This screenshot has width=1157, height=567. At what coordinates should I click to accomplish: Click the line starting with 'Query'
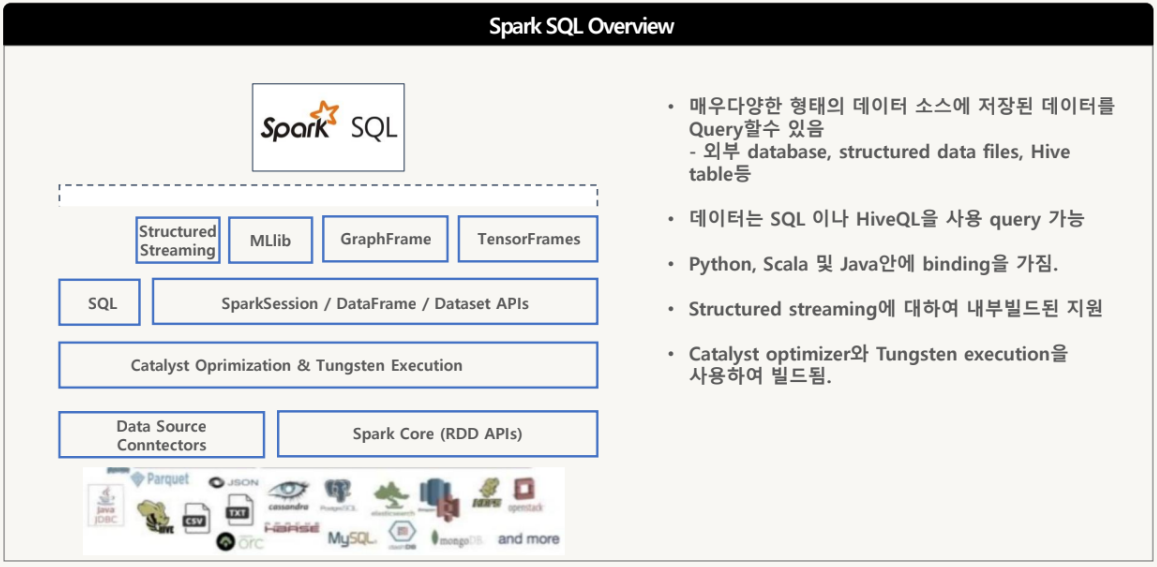(756, 128)
